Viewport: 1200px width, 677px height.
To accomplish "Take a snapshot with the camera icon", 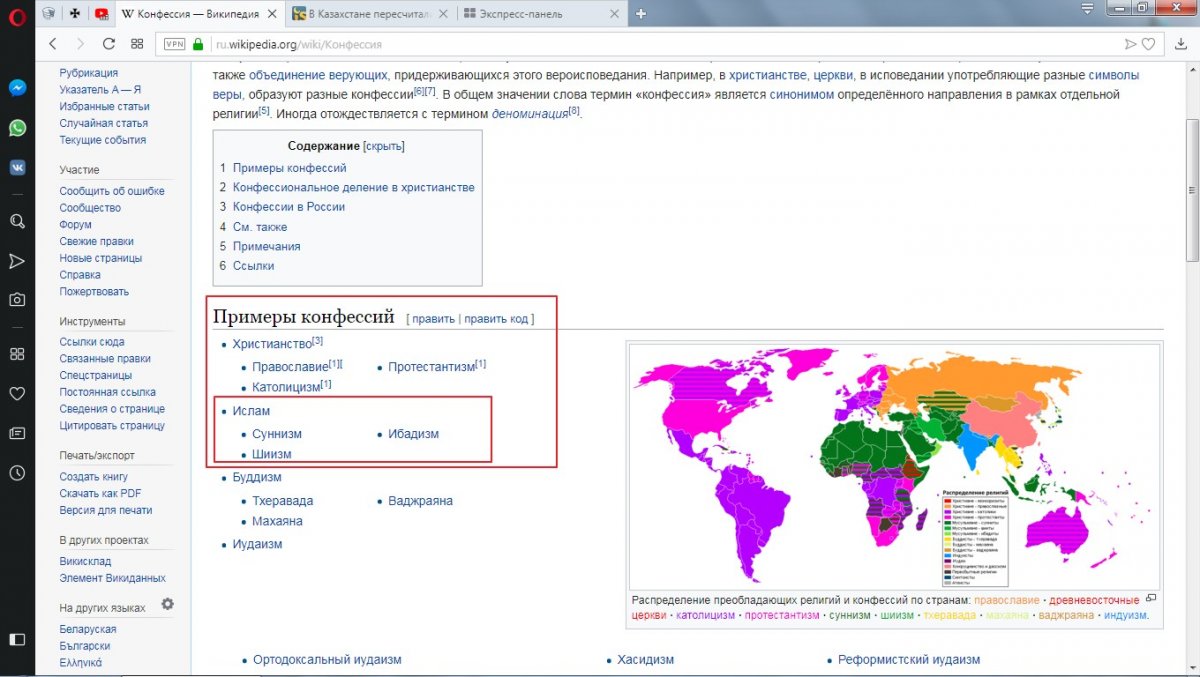I will tap(17, 299).
